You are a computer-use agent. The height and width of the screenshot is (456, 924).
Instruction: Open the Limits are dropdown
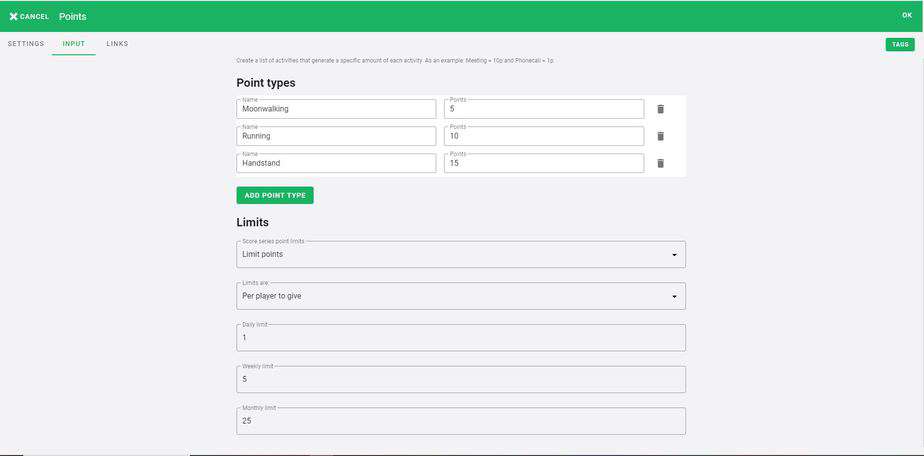coord(461,296)
